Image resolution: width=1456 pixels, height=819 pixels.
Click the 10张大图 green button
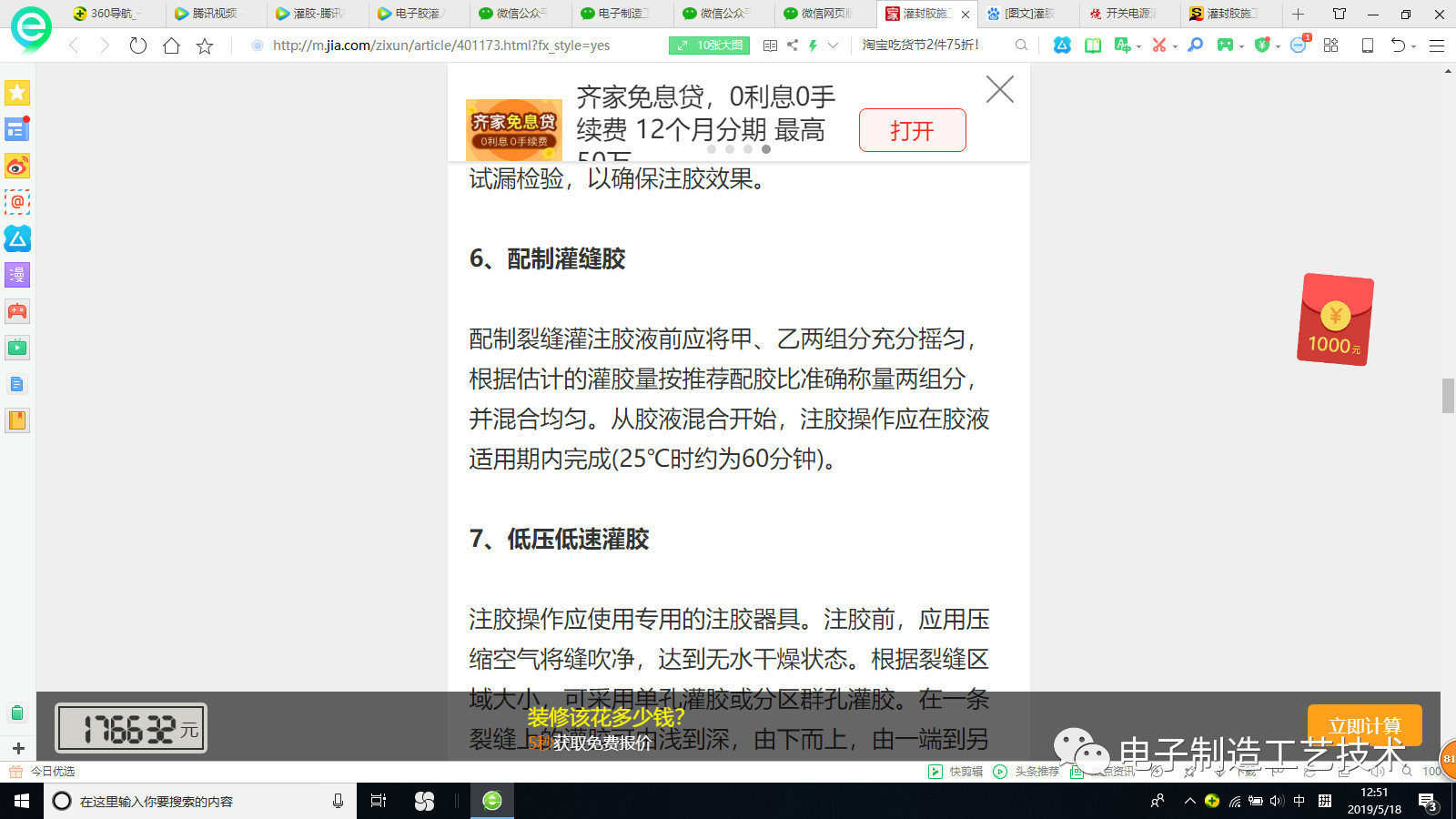[709, 45]
